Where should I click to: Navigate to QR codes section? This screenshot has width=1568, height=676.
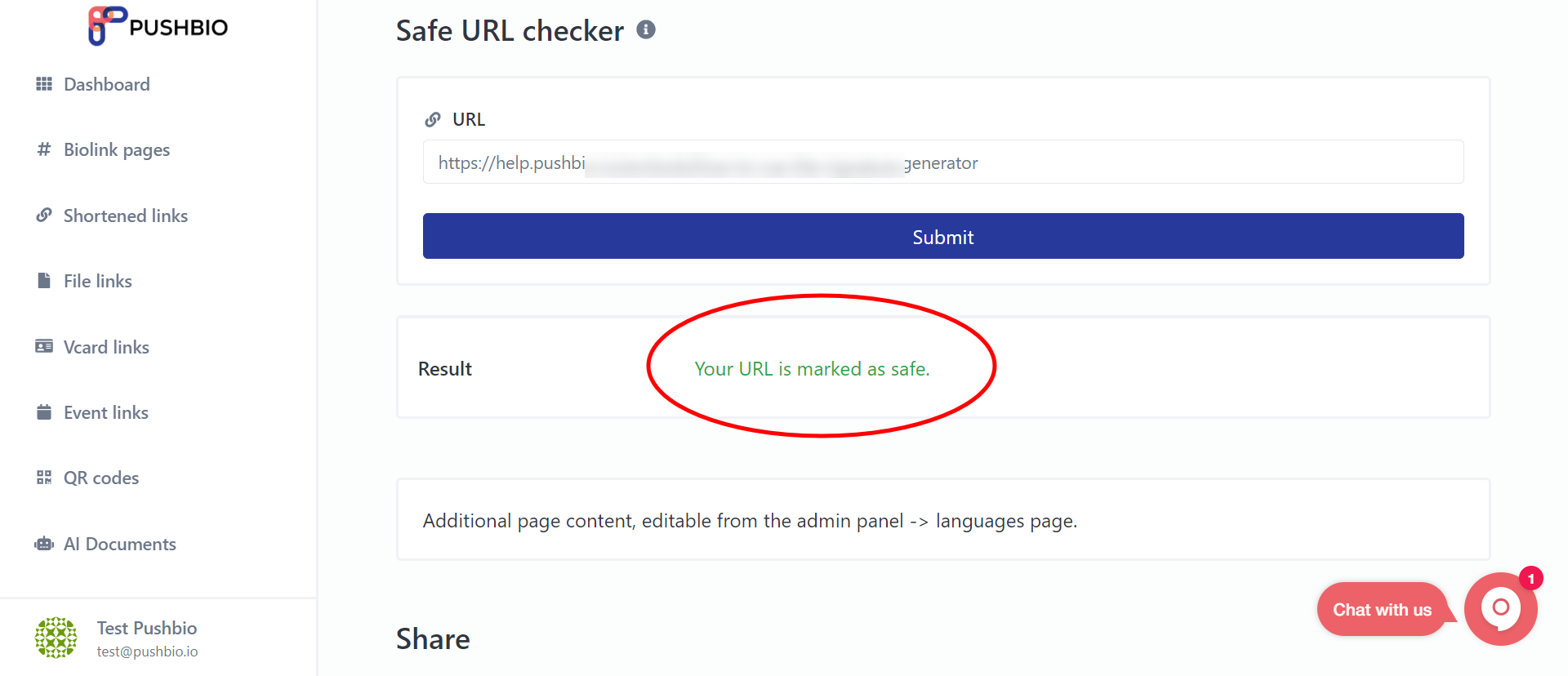(x=101, y=477)
